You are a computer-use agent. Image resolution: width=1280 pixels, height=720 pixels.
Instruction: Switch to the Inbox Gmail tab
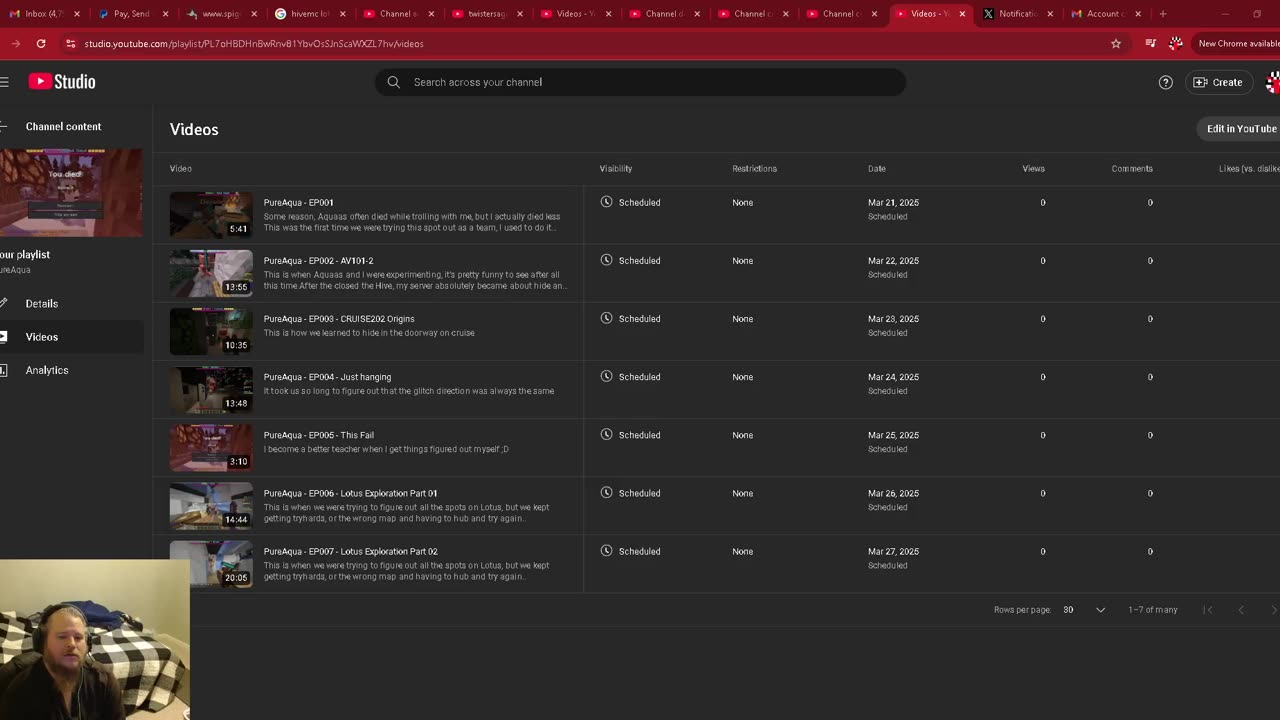click(42, 14)
